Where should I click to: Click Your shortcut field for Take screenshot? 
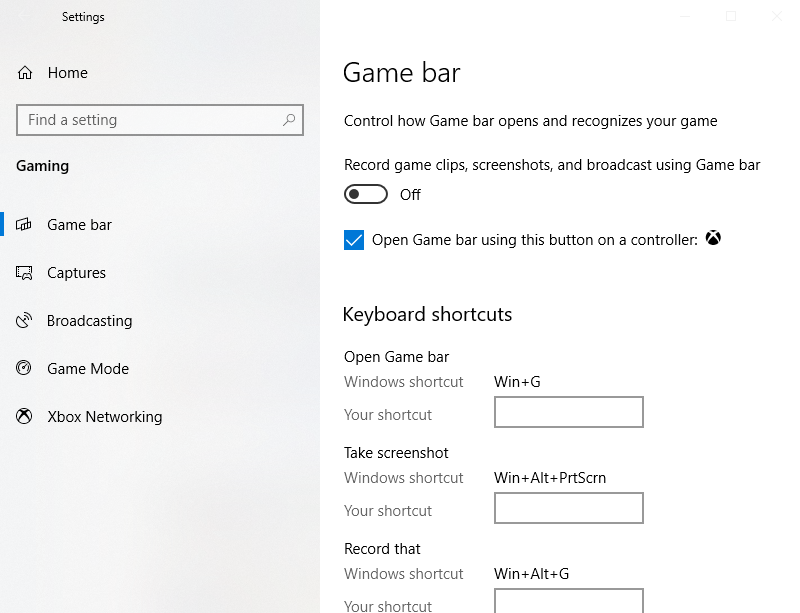tap(568, 508)
